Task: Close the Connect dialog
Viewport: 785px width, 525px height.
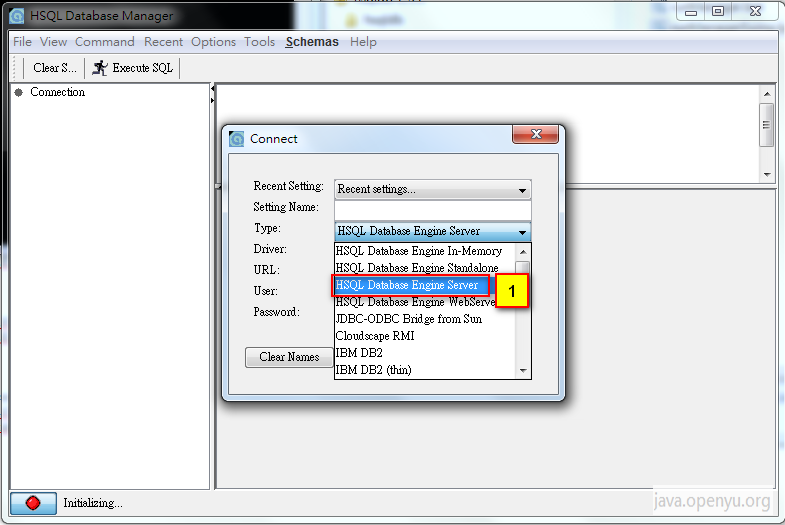Action: pos(535,134)
